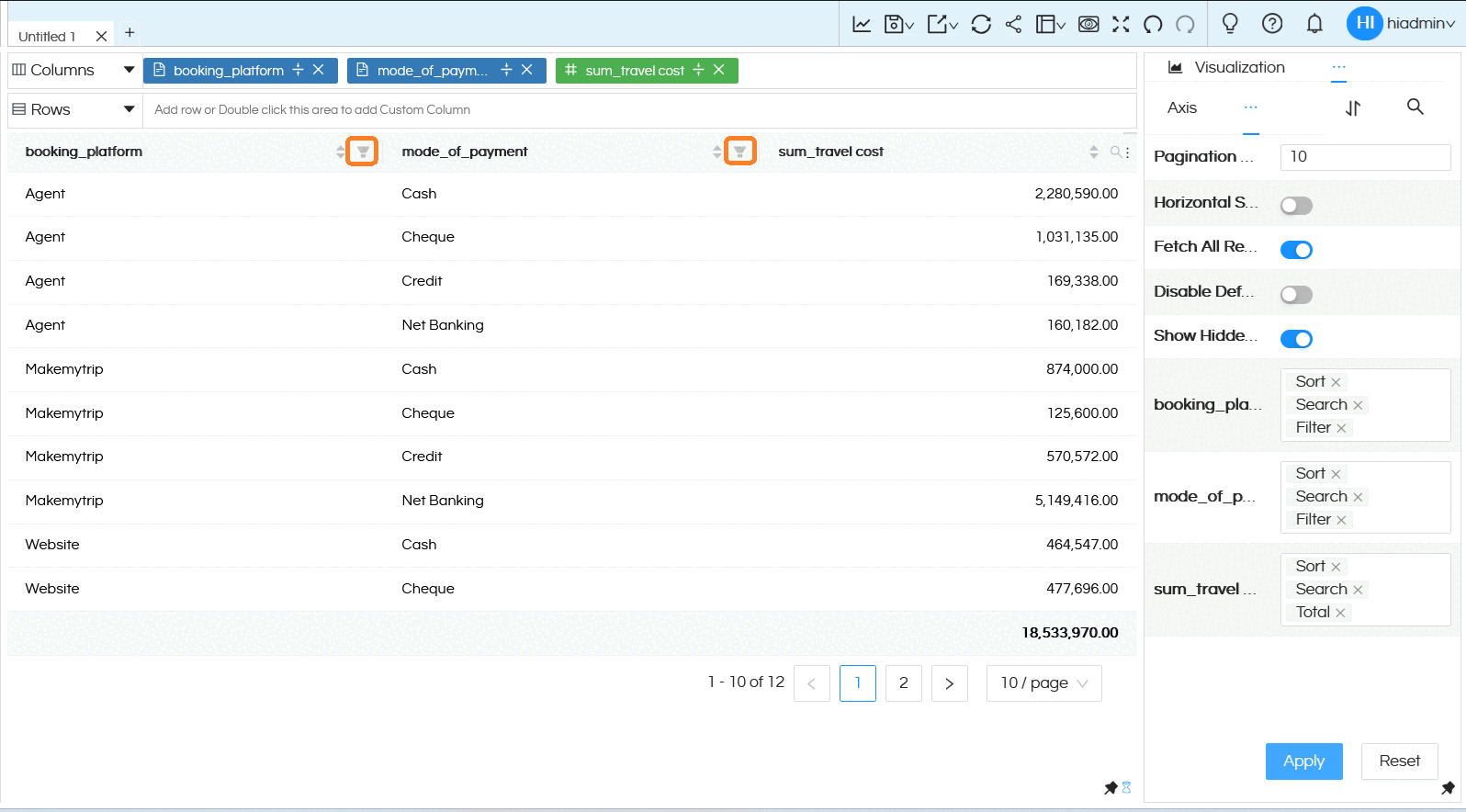Edit the Pagination value field
1466x812 pixels.
pos(1365,157)
